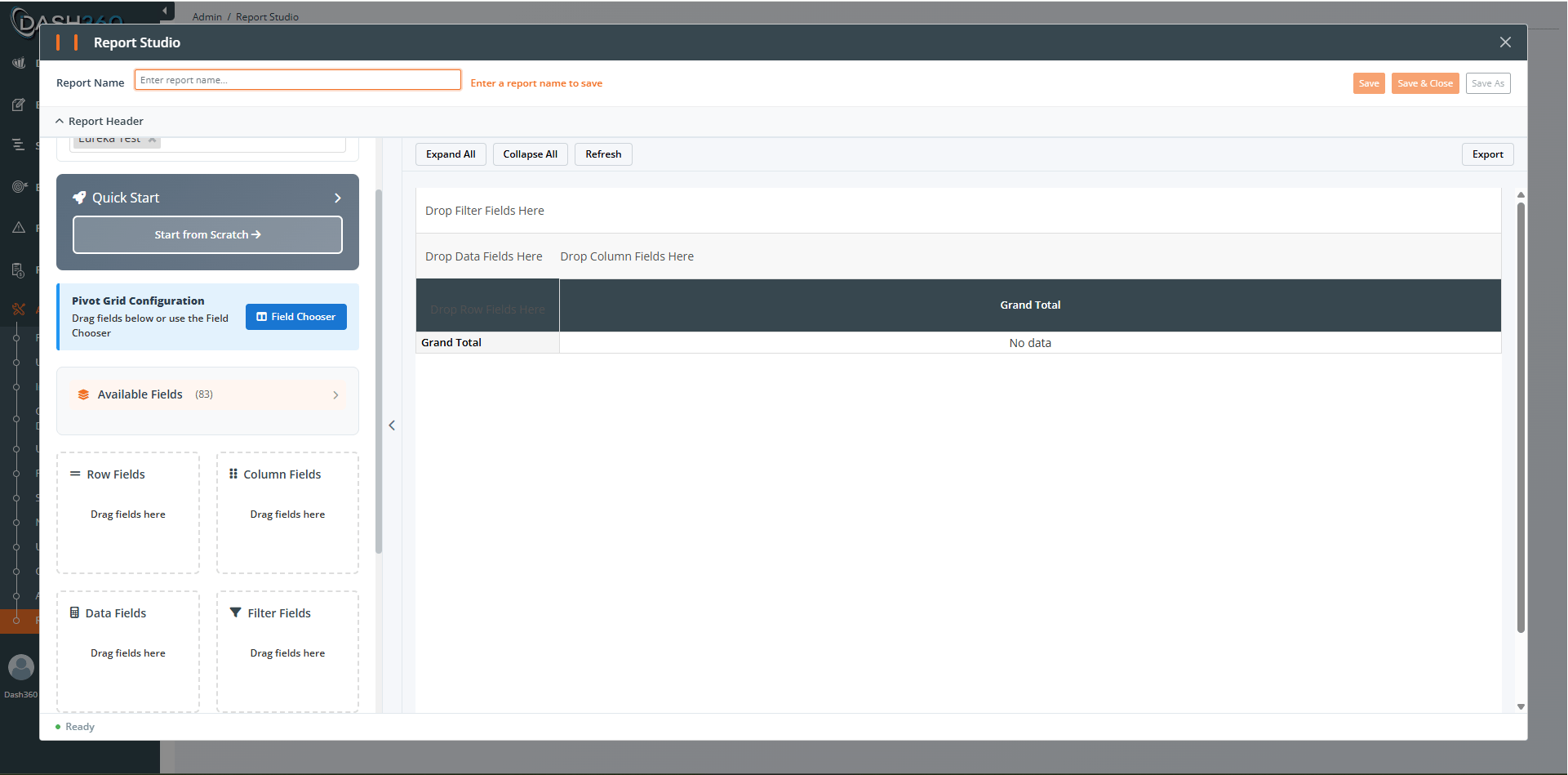Screen dimensions: 1568x775
Task: Collapse the sidebar using the top arrow
Action: 165,11
